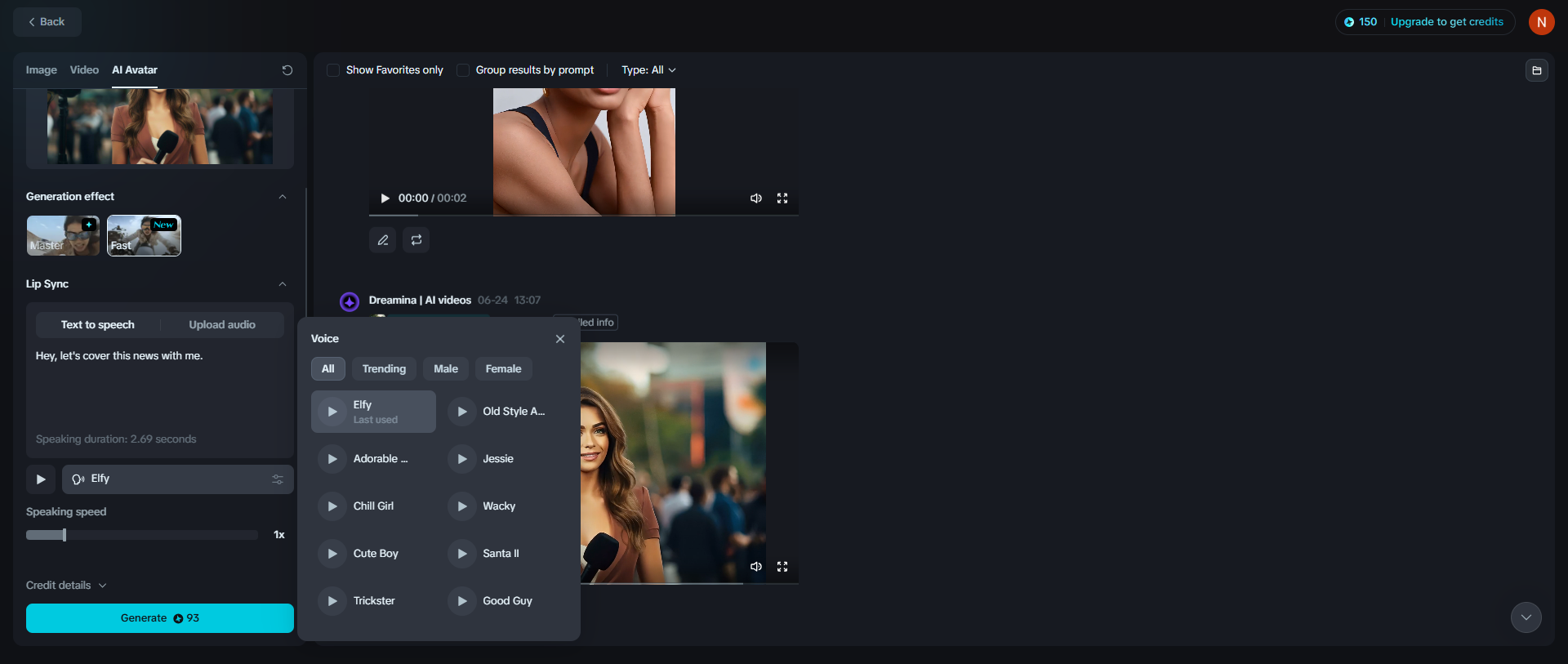
Task: Mute the first video's volume
Action: tap(756, 198)
